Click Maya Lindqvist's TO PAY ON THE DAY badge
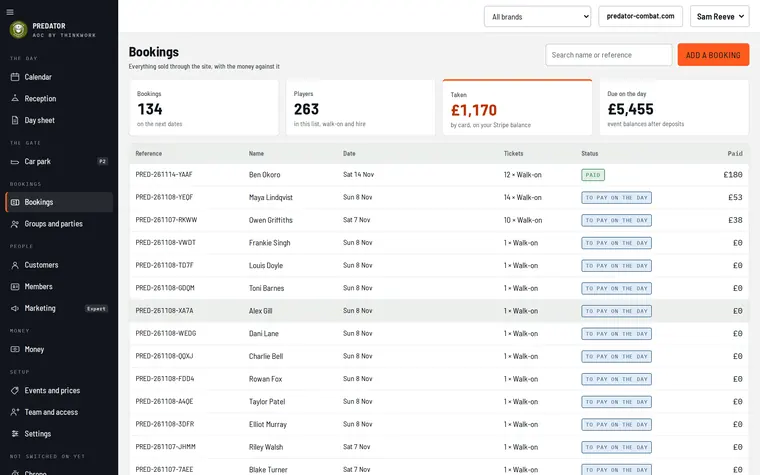 [616, 198]
